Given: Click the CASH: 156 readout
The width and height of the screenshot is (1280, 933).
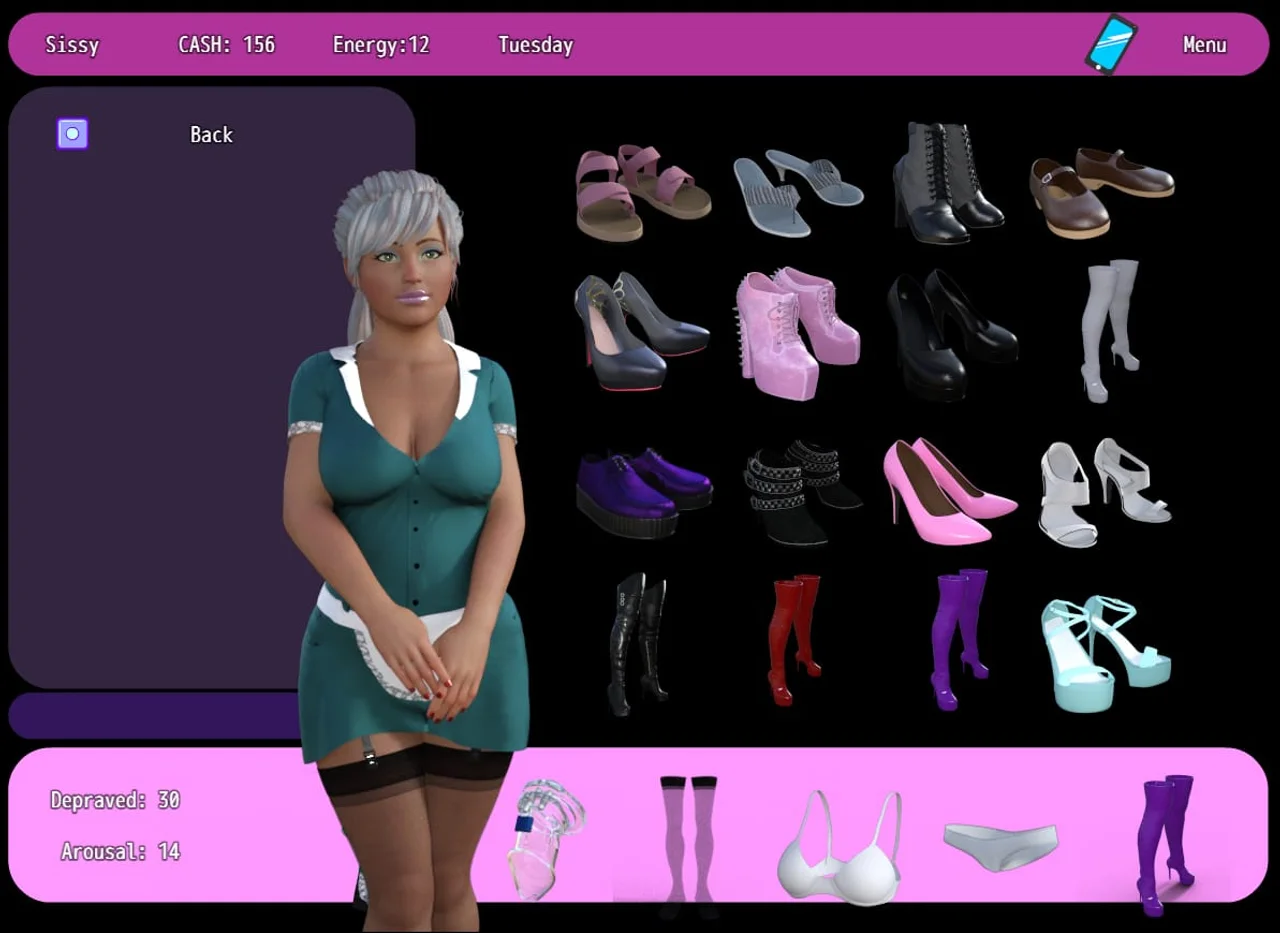Looking at the screenshot, I should coord(226,45).
